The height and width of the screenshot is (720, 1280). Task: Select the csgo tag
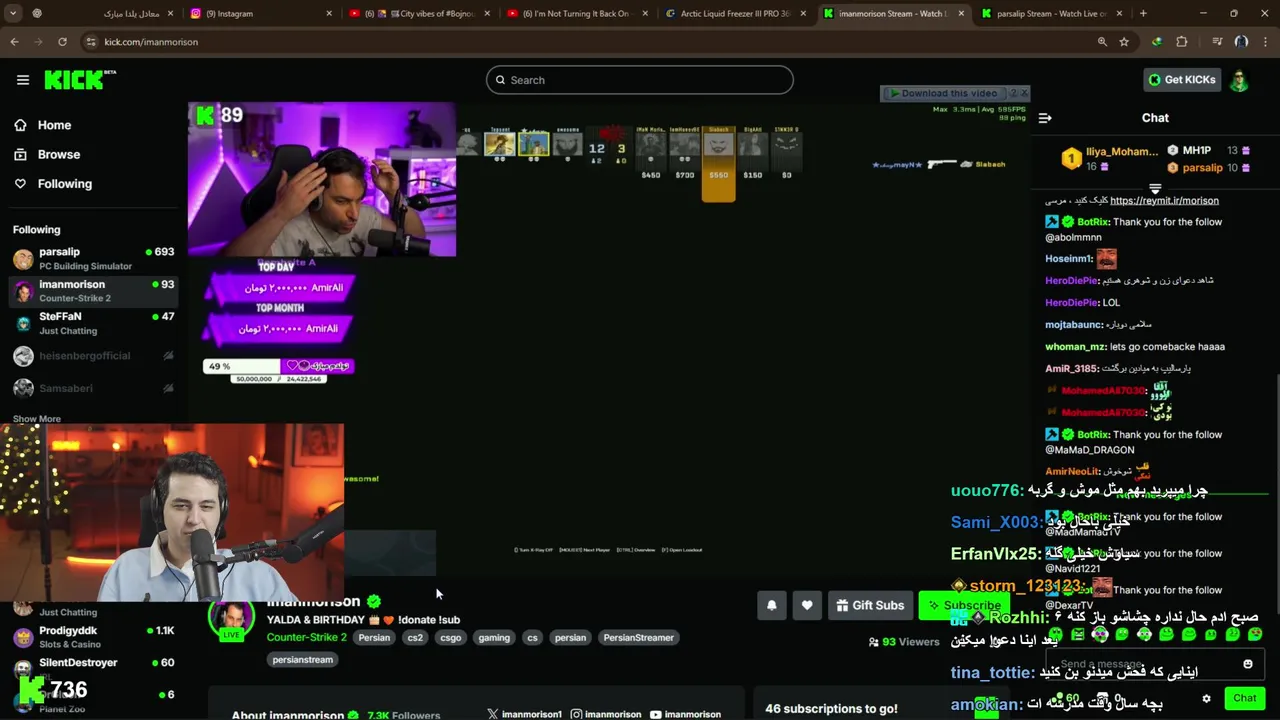(x=451, y=638)
